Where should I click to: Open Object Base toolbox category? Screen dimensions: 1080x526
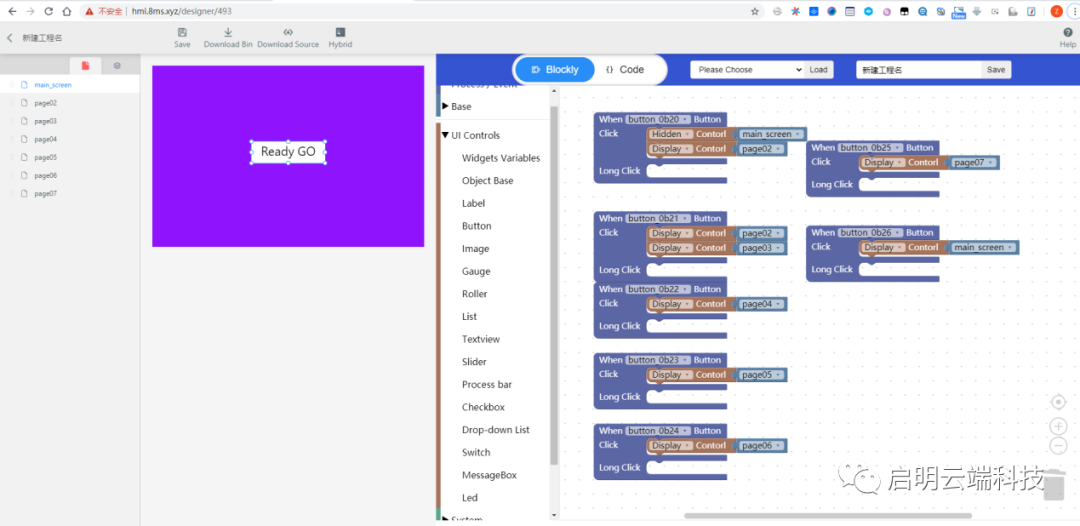488,181
